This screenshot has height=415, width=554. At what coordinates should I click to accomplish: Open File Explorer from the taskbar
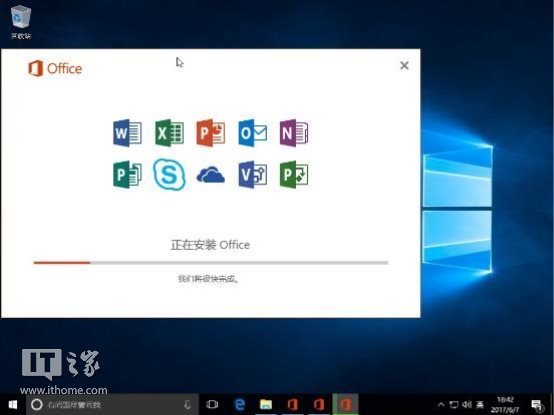(x=266, y=404)
